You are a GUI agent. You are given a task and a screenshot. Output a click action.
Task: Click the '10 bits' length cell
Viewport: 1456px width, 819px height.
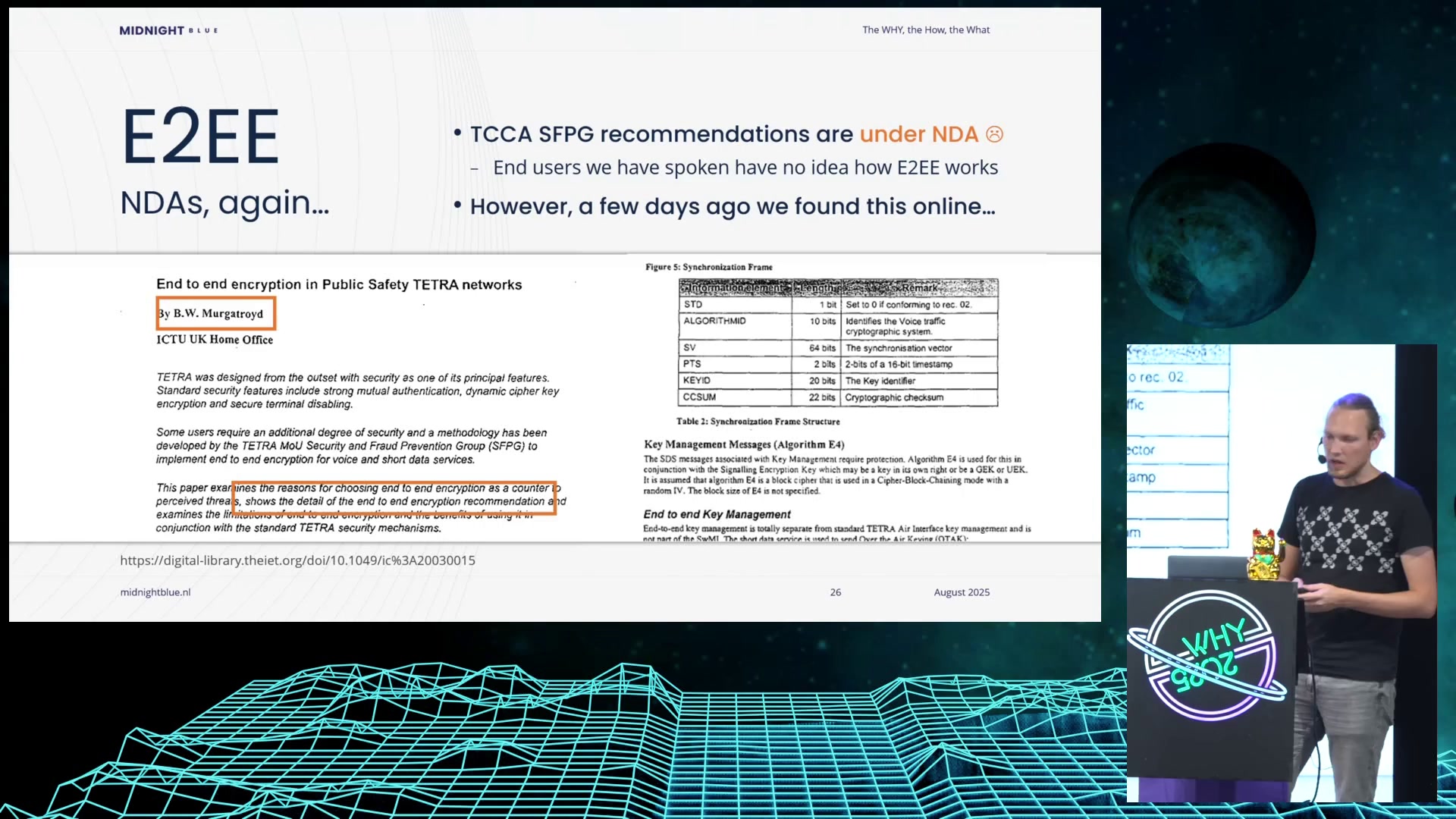817,326
